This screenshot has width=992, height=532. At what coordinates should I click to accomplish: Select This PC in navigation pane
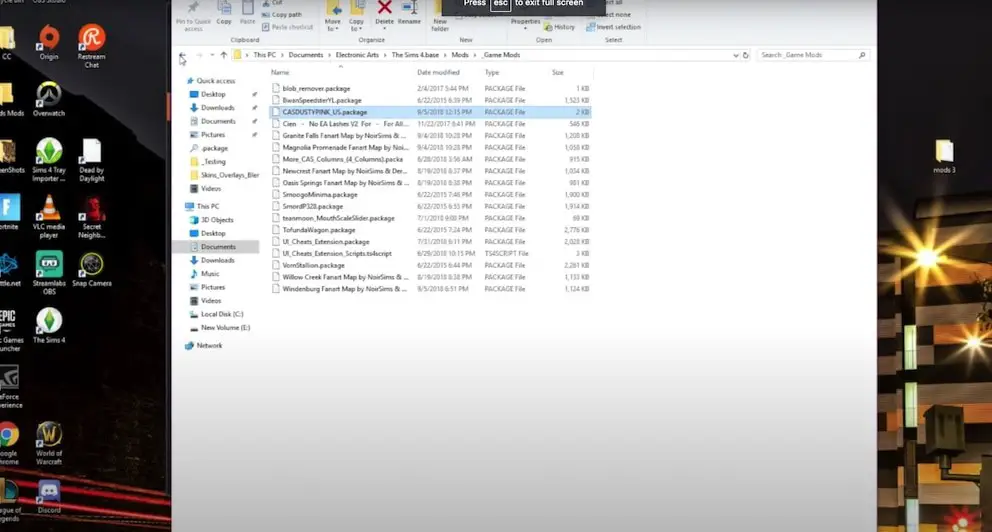tap(208, 206)
